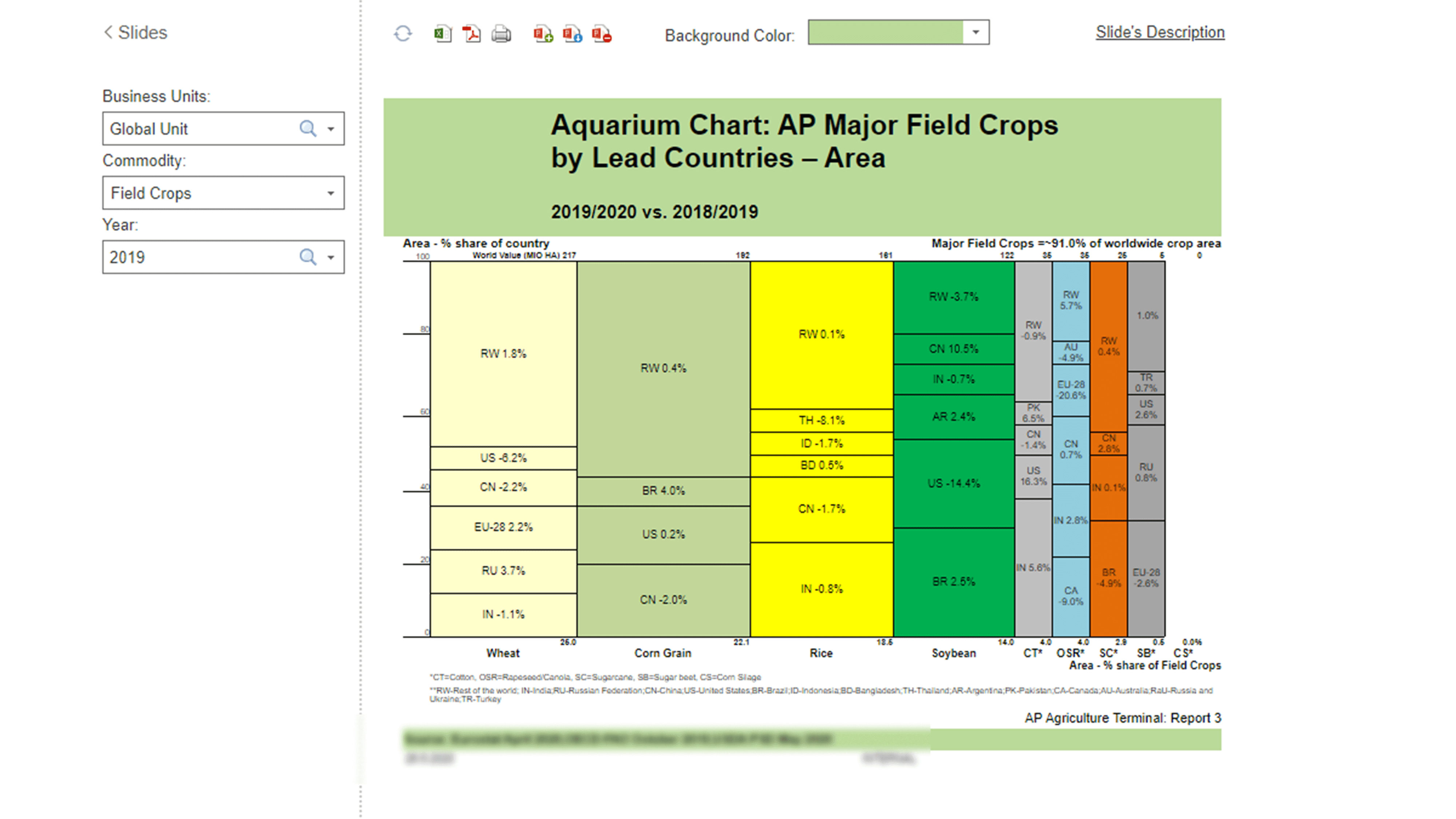Go back to the Slides list
The image size is (1456, 819).
(135, 32)
